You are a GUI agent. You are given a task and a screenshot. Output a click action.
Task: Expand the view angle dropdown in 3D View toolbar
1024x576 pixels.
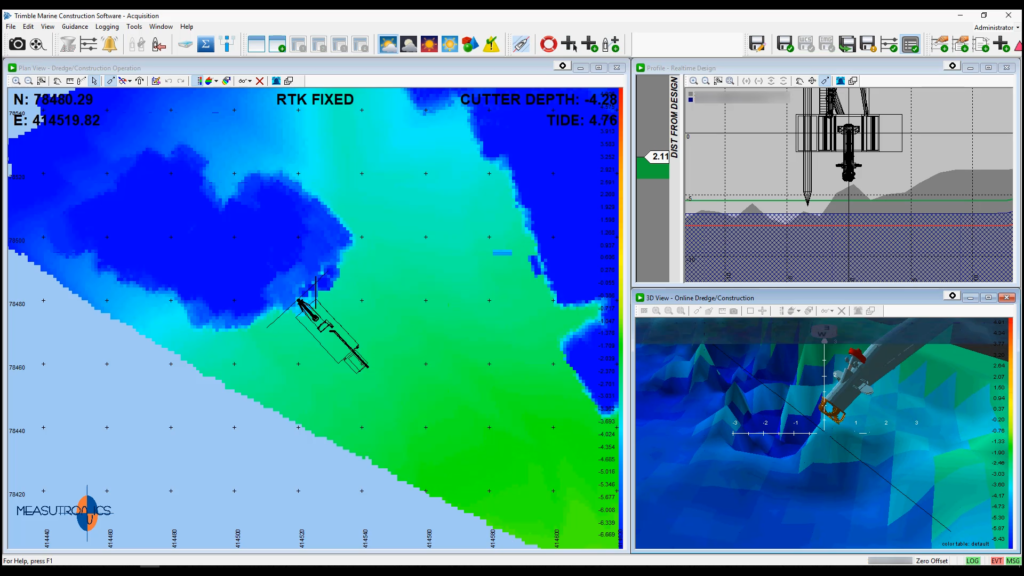pyautogui.click(x=826, y=310)
